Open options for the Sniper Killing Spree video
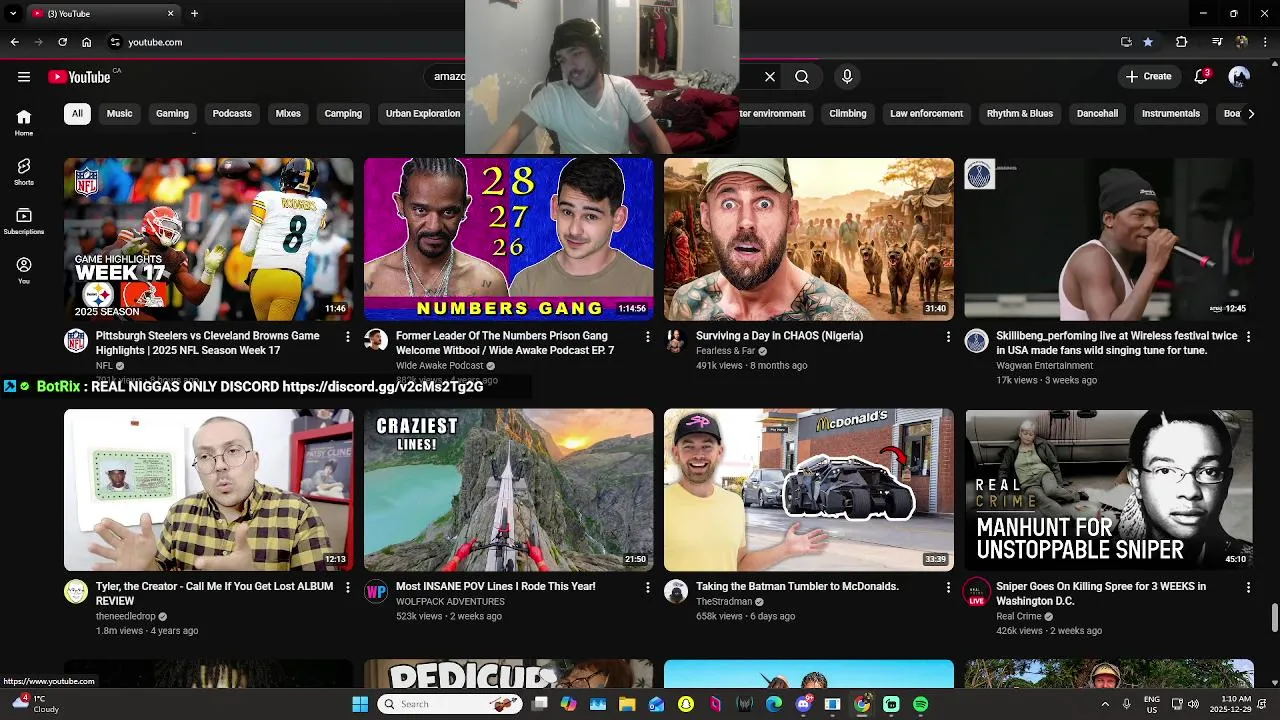 tap(1248, 588)
